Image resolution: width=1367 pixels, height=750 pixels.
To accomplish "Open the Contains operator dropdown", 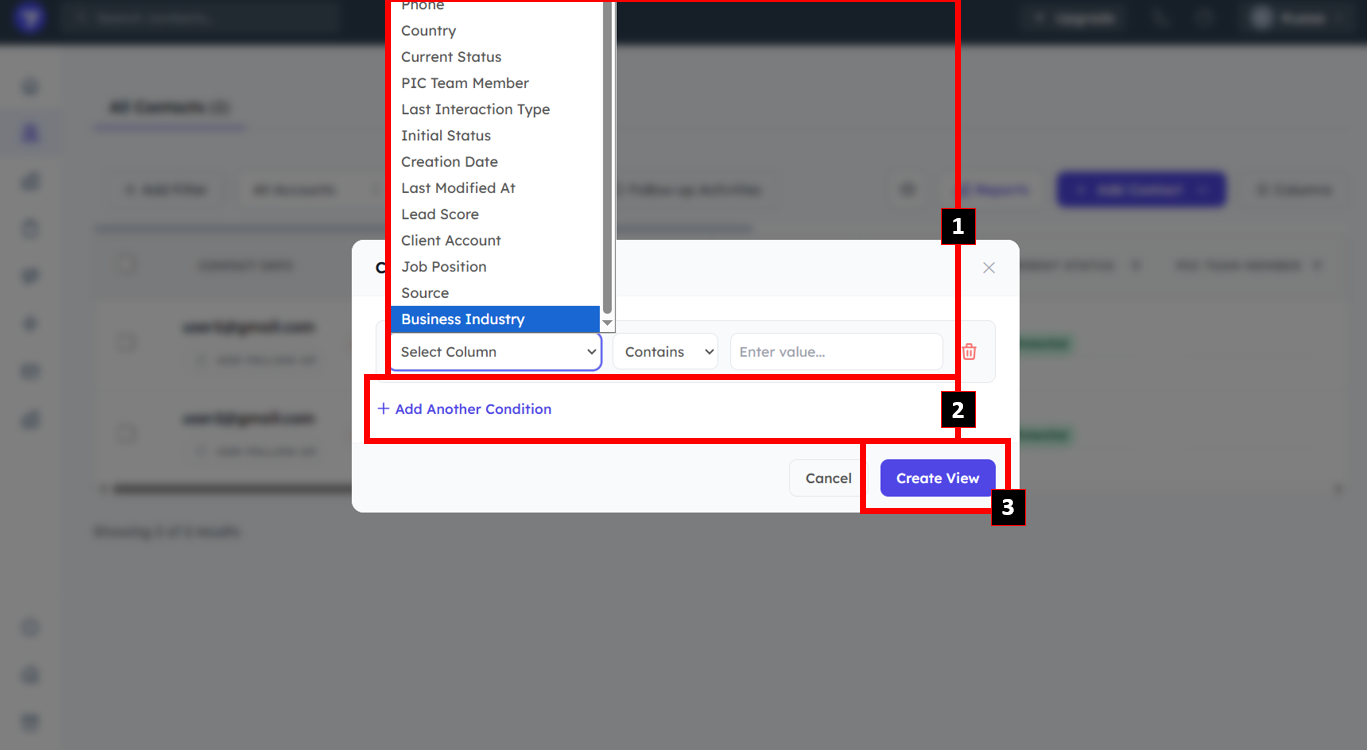I will [x=665, y=352].
